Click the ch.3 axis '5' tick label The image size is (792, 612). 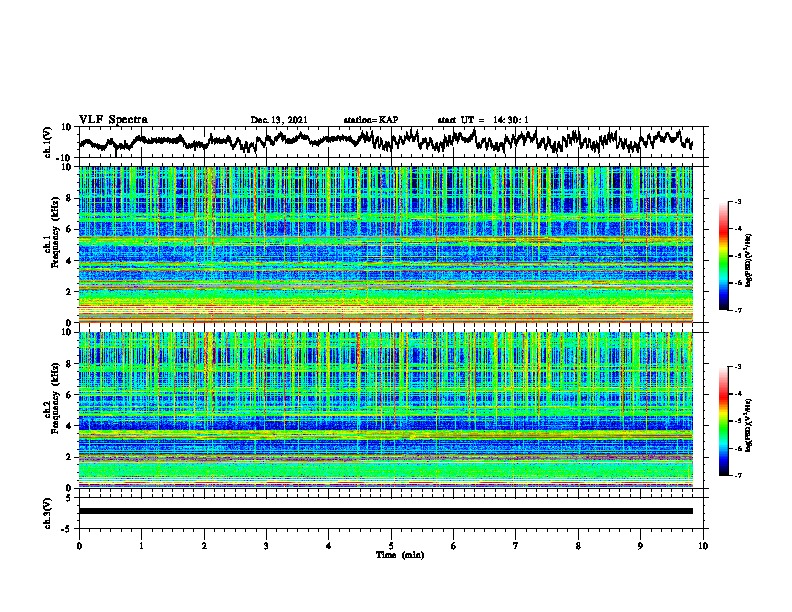click(x=69, y=498)
